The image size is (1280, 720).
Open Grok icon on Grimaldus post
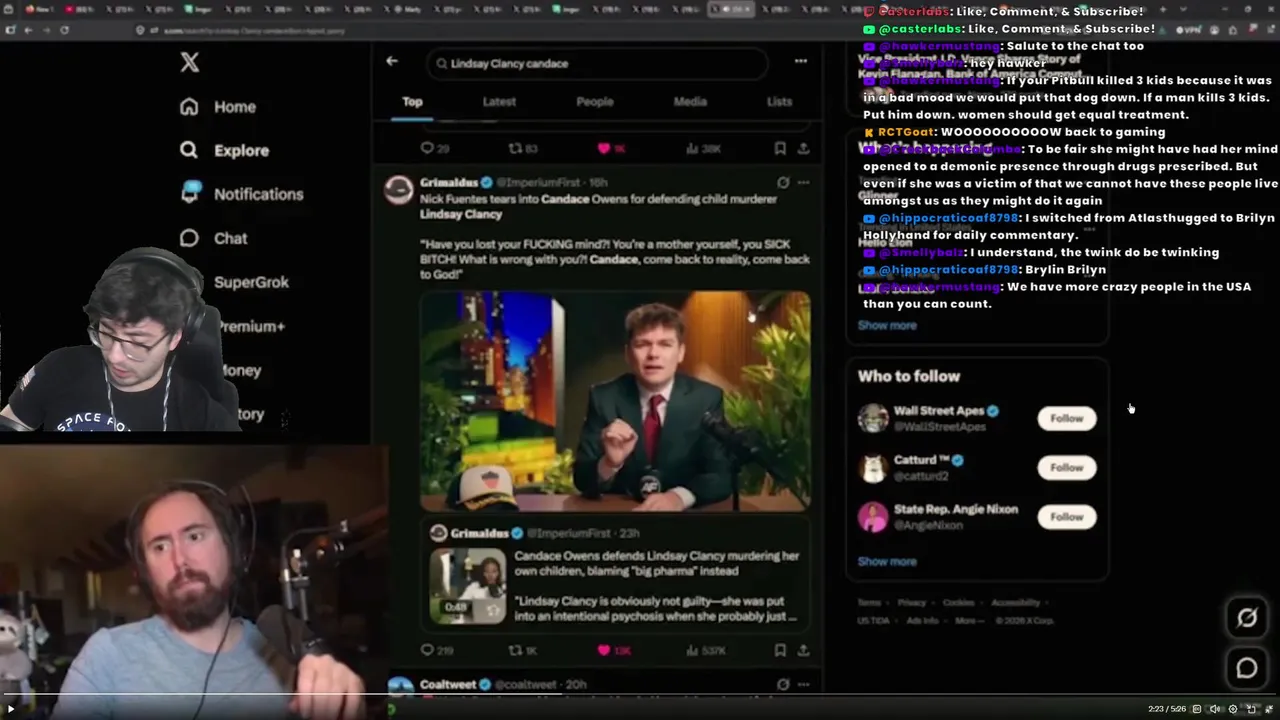click(x=783, y=182)
